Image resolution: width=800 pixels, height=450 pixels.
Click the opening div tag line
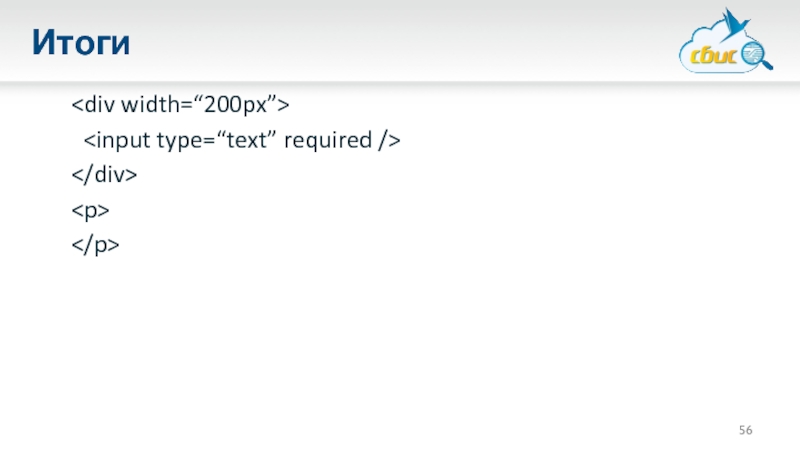click(x=180, y=104)
